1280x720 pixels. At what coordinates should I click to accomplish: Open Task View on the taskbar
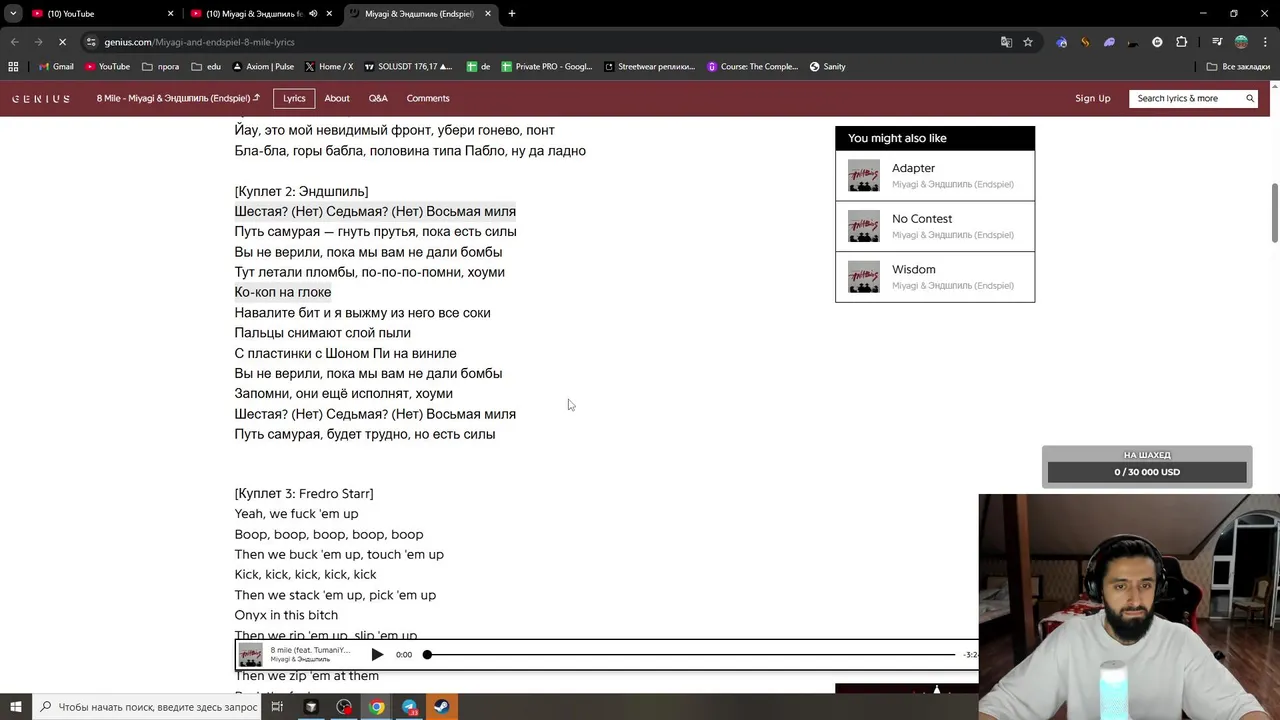(x=277, y=707)
